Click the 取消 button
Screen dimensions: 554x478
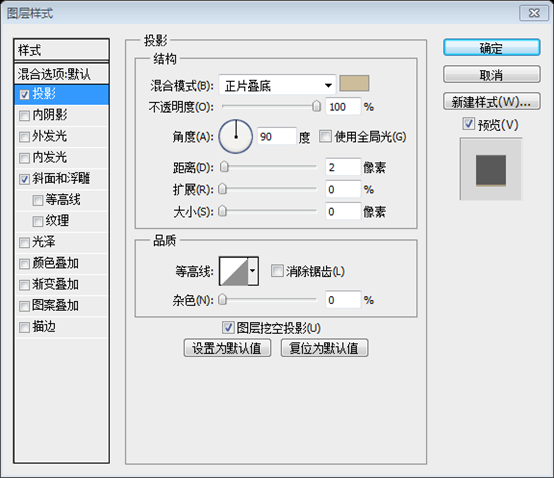pyautogui.click(x=491, y=75)
